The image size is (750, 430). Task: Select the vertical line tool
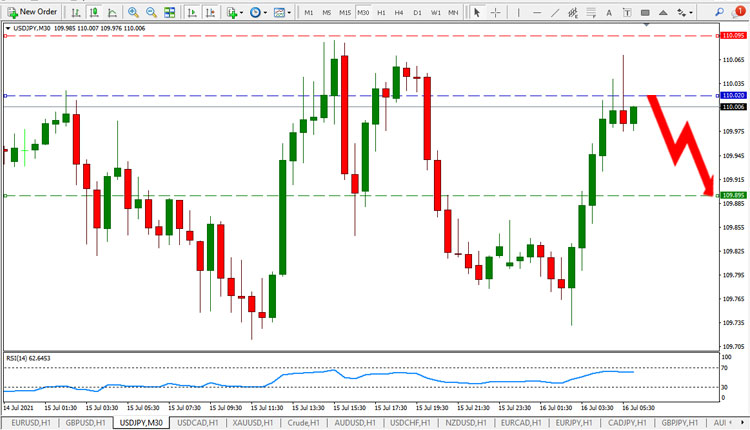[x=518, y=12]
